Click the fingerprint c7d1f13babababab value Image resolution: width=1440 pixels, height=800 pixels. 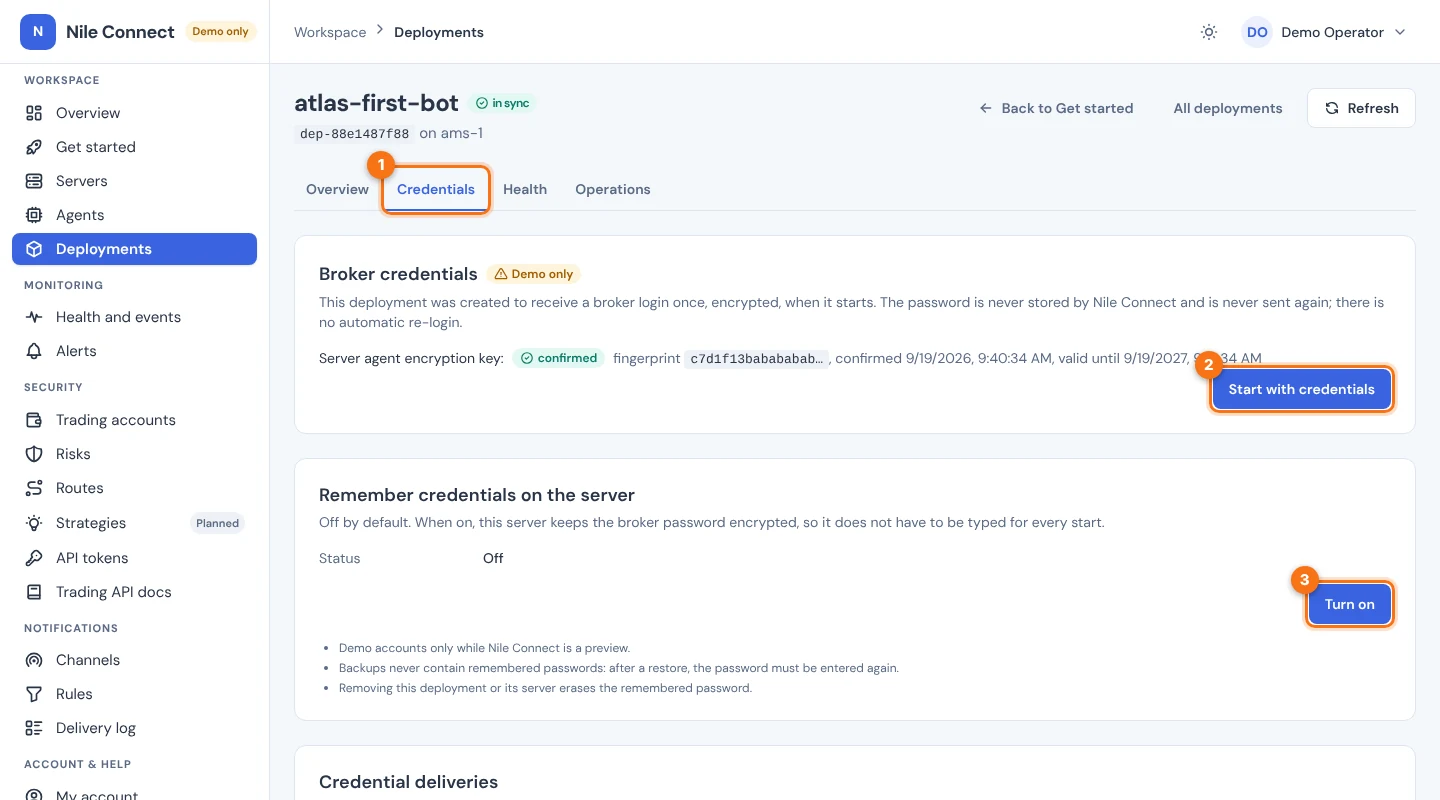coord(758,358)
